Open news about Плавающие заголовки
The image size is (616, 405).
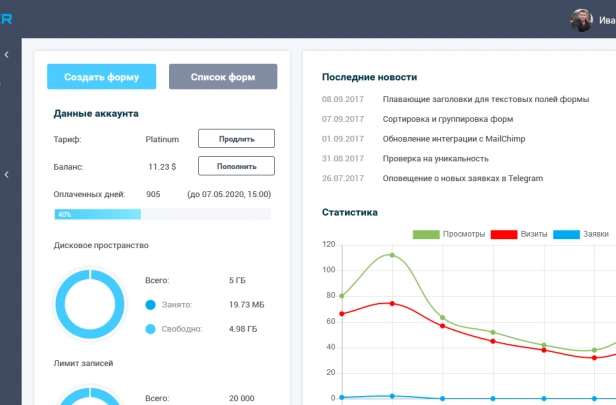coord(486,99)
